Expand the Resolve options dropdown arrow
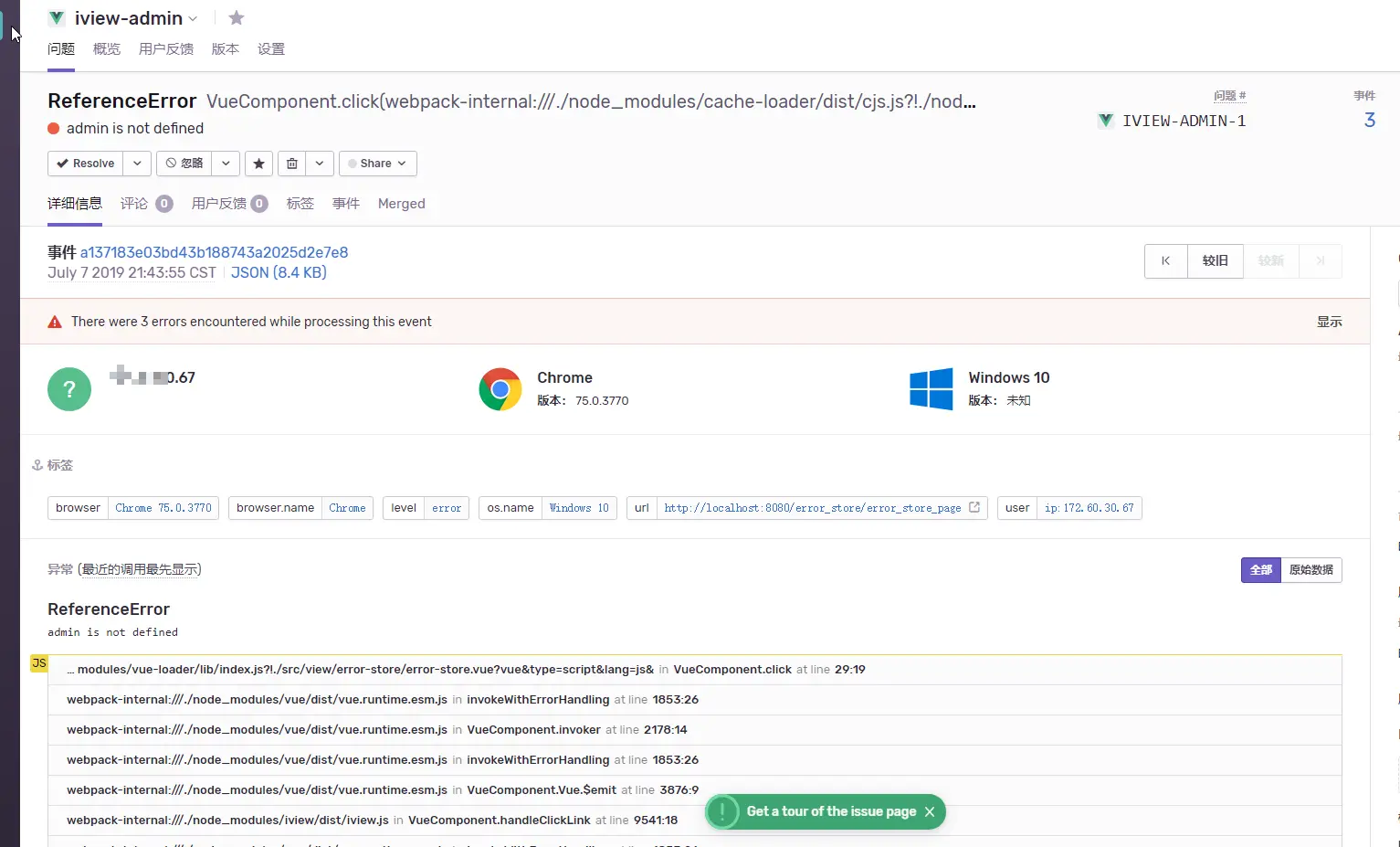The width and height of the screenshot is (1400, 847). pyautogui.click(x=137, y=164)
